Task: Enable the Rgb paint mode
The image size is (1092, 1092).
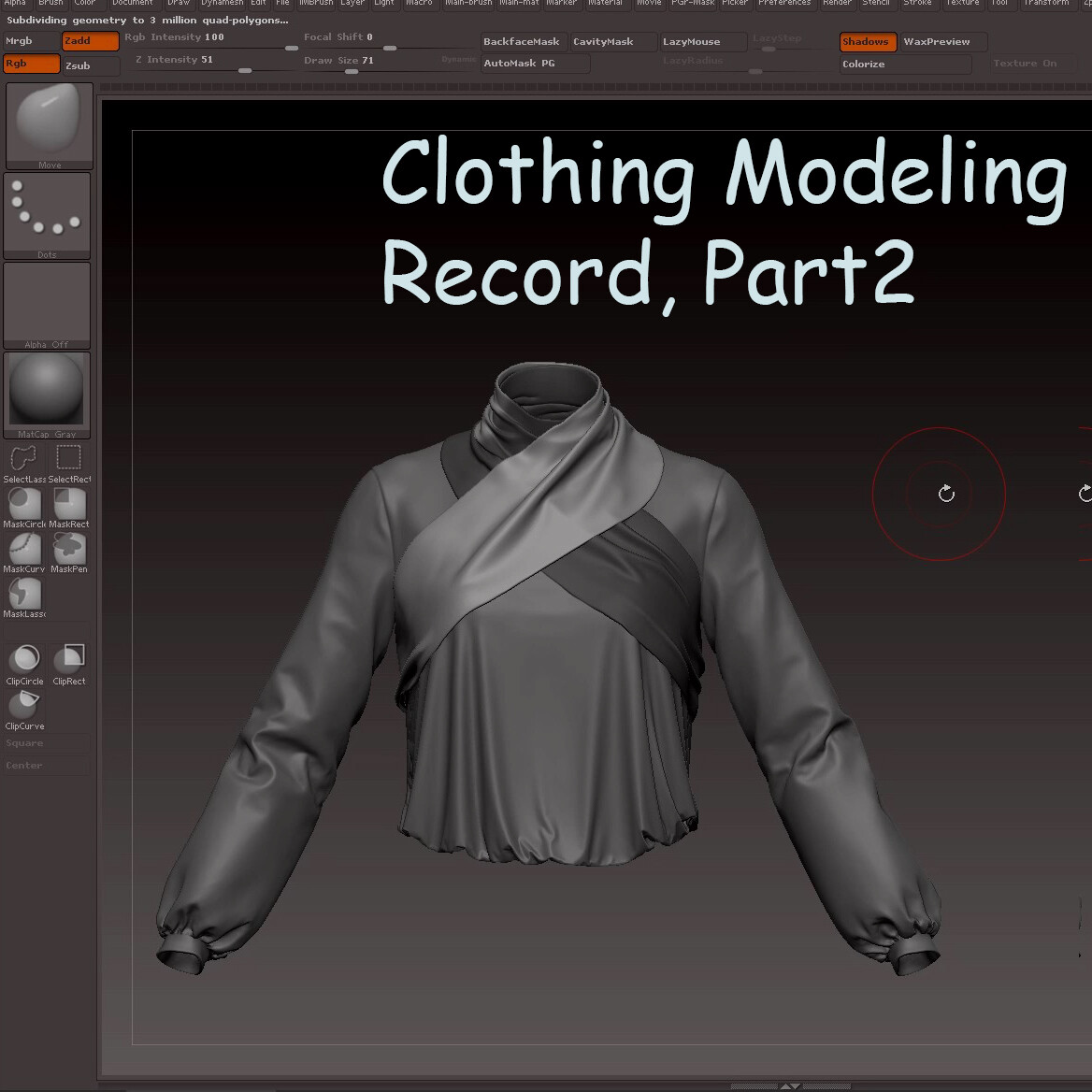Action: point(31,63)
